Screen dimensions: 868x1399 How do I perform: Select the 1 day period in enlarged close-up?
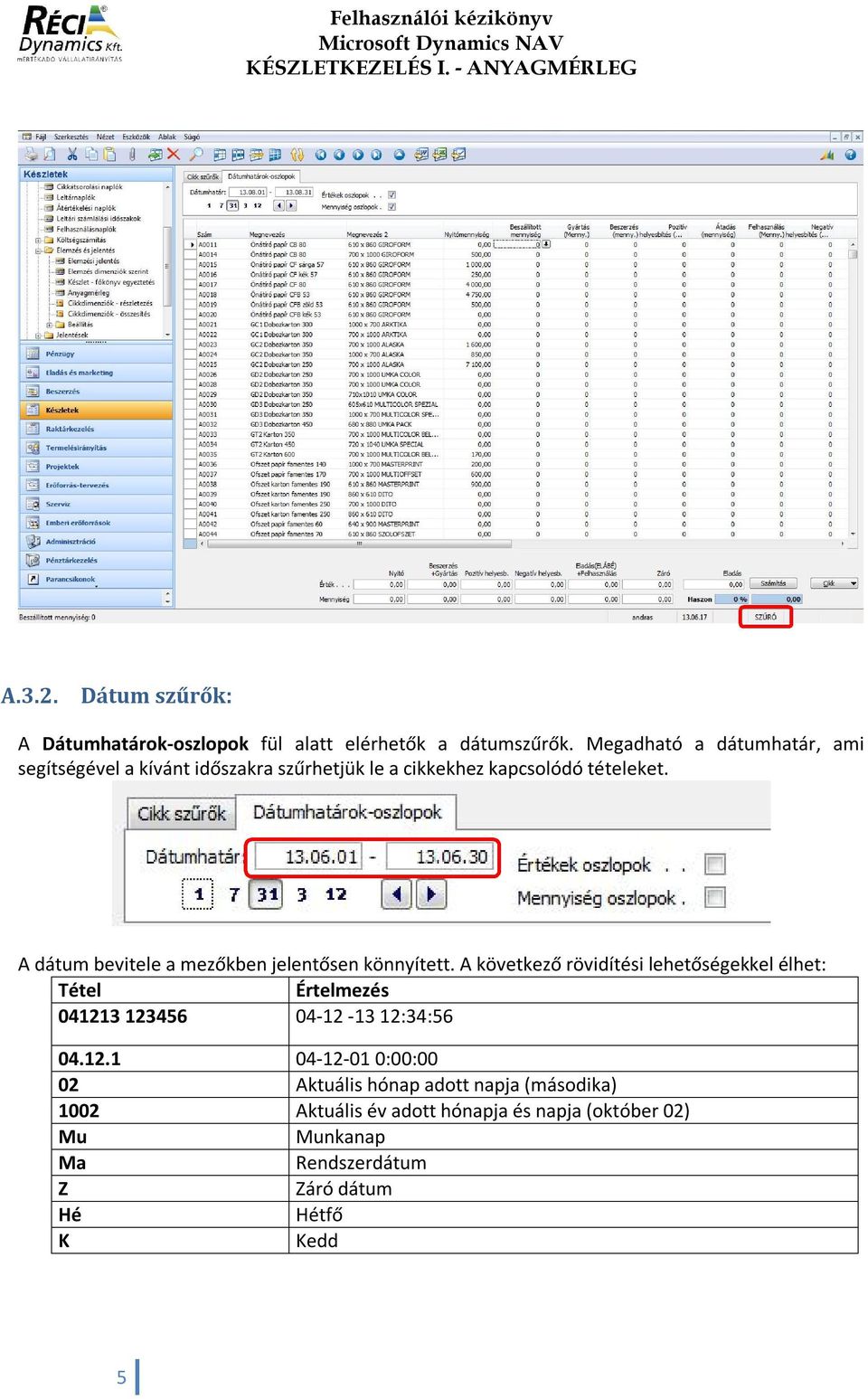click(x=198, y=894)
